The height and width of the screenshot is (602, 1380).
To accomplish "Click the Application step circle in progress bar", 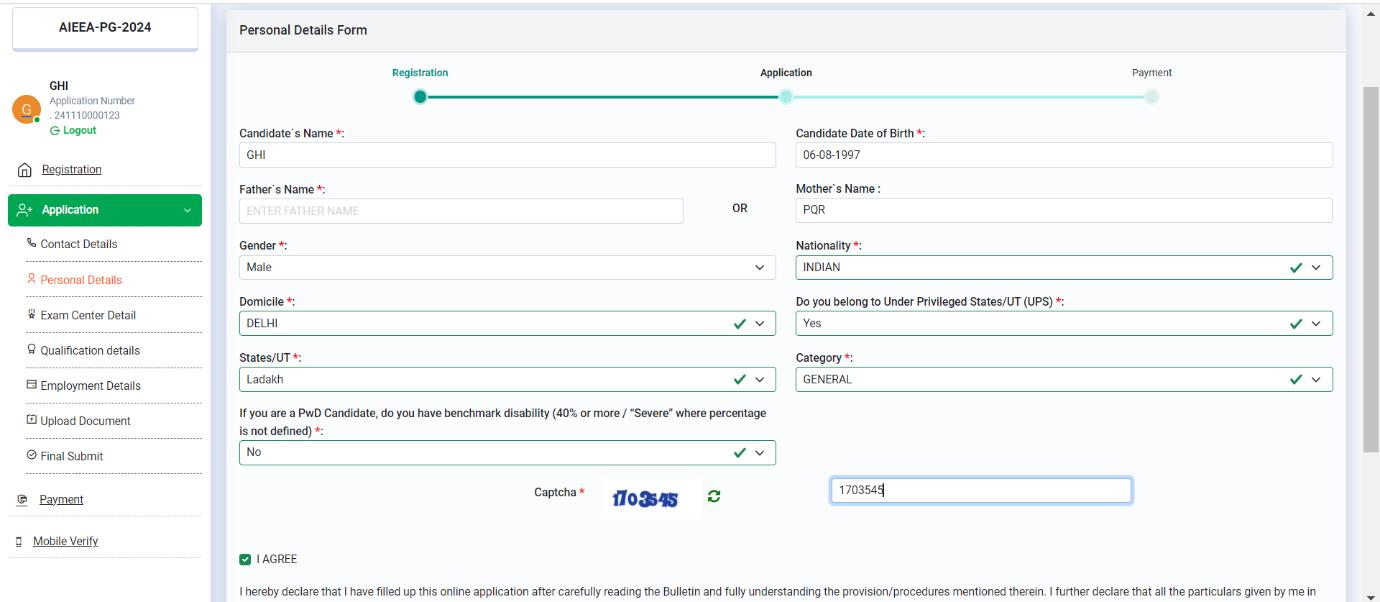I will point(786,97).
